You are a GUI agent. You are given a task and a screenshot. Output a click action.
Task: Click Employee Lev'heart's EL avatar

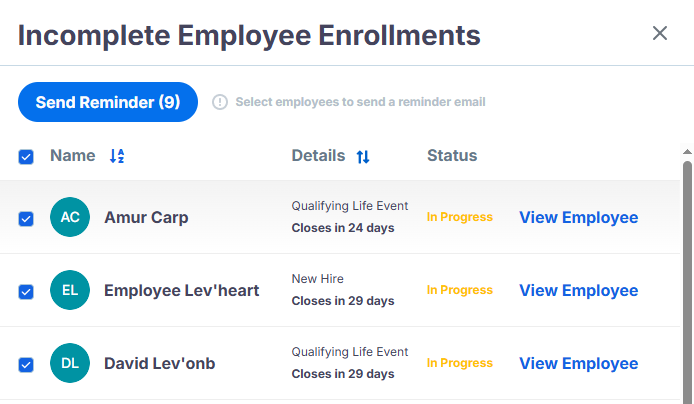[70, 290]
